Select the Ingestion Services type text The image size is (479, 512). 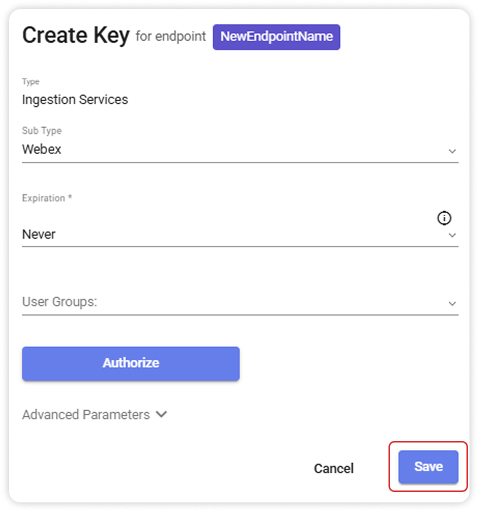point(75,100)
